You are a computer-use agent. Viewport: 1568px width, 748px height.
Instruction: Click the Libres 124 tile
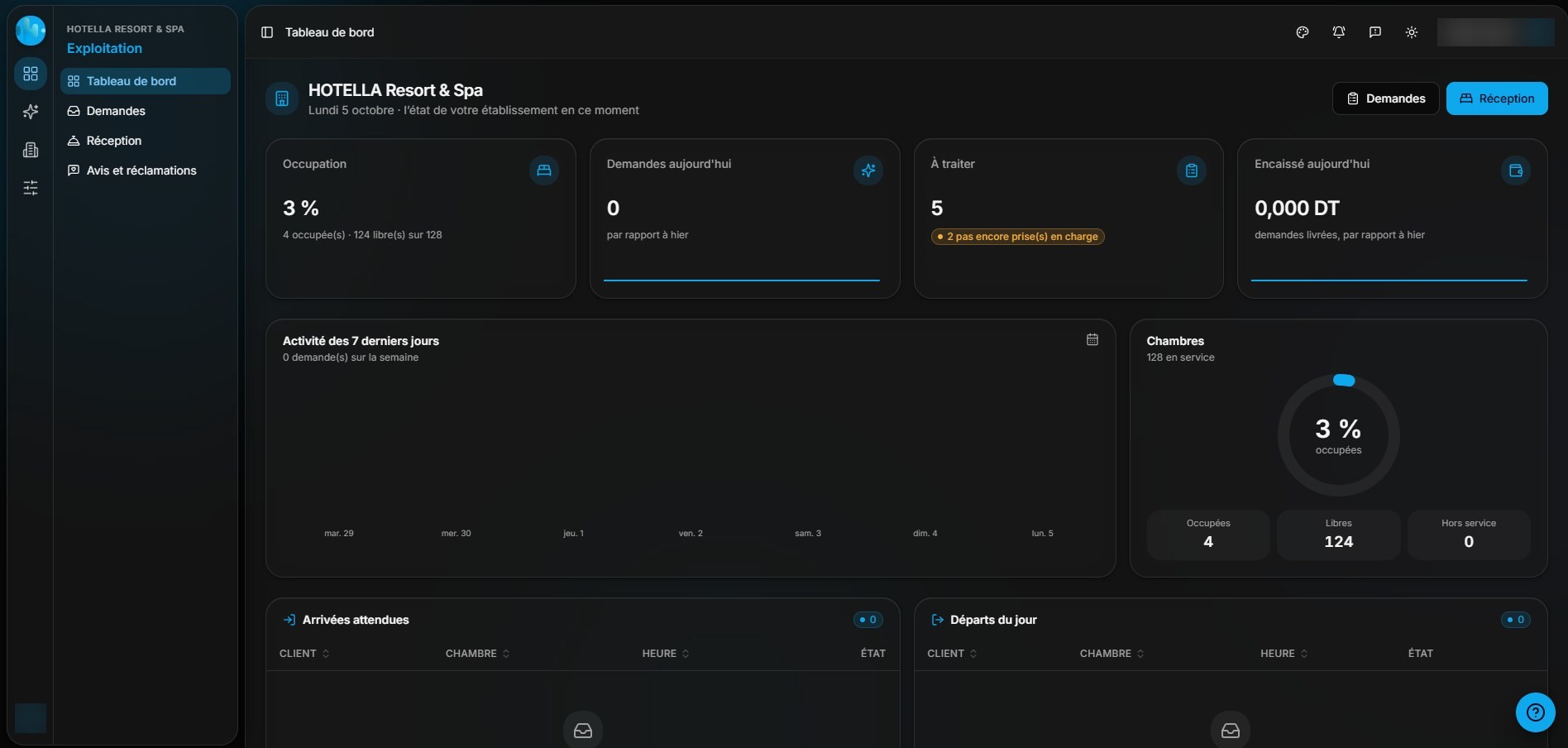pyautogui.click(x=1339, y=535)
